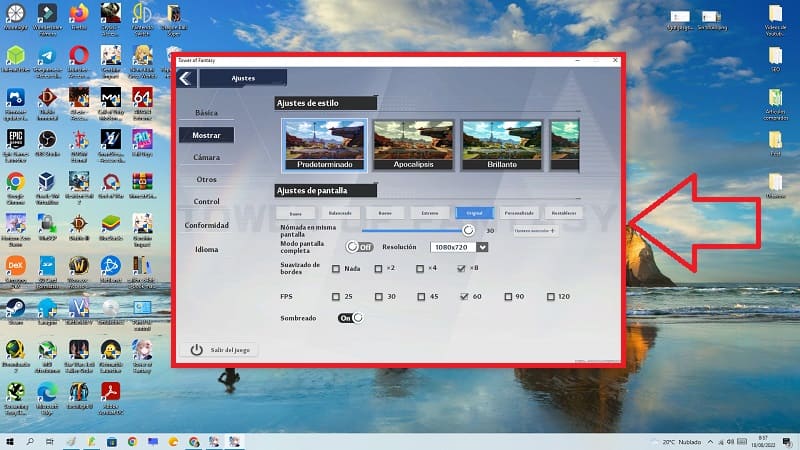800x450 pixels.
Task: Open Microsoft Store from the taskbar
Action: 112,441
